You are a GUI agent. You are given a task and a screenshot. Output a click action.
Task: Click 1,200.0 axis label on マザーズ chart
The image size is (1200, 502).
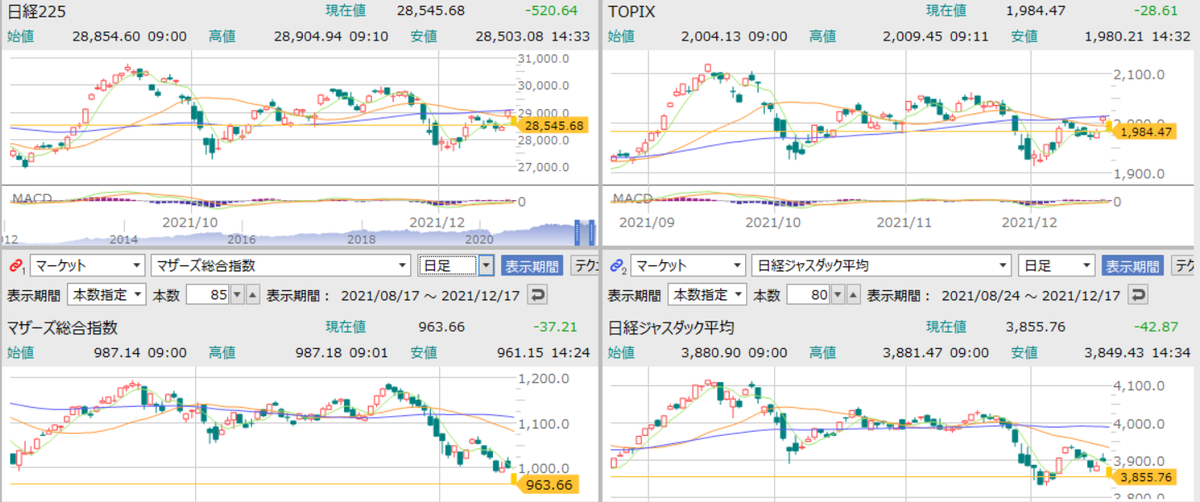click(544, 378)
